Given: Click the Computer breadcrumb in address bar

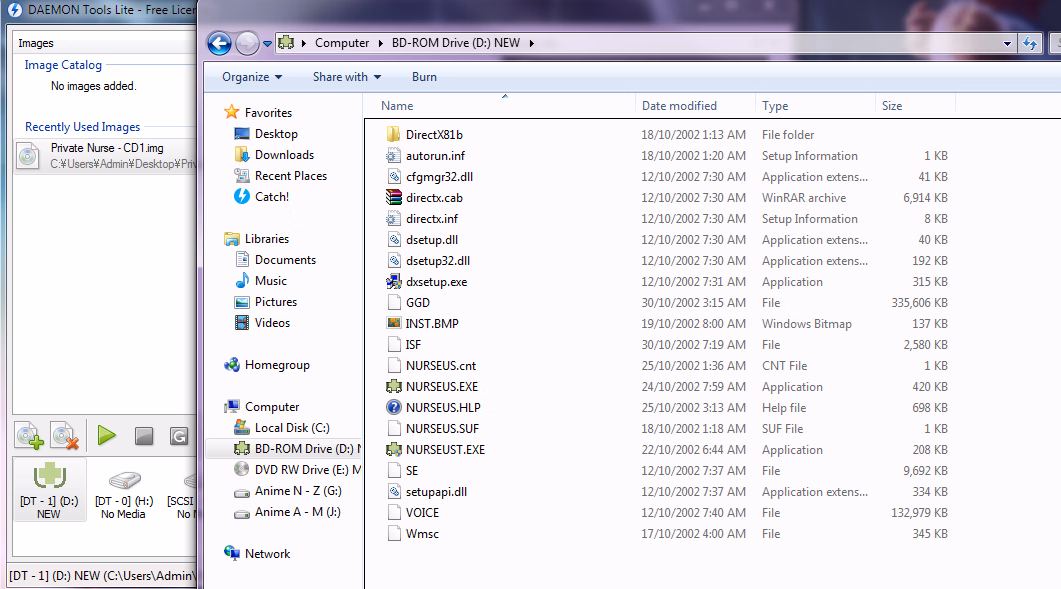Looking at the screenshot, I should pyautogui.click(x=342, y=43).
